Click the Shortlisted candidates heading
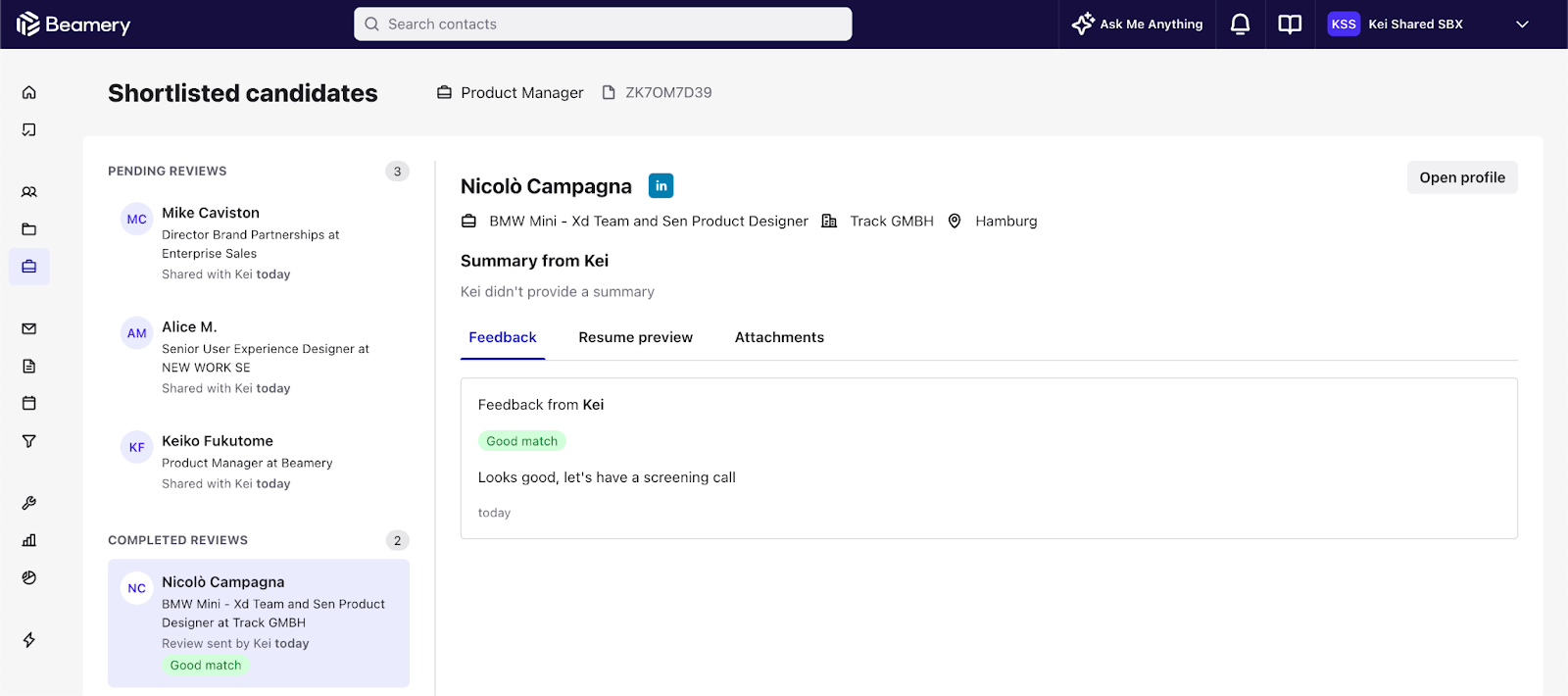This screenshot has height=696, width=1568. click(x=243, y=93)
